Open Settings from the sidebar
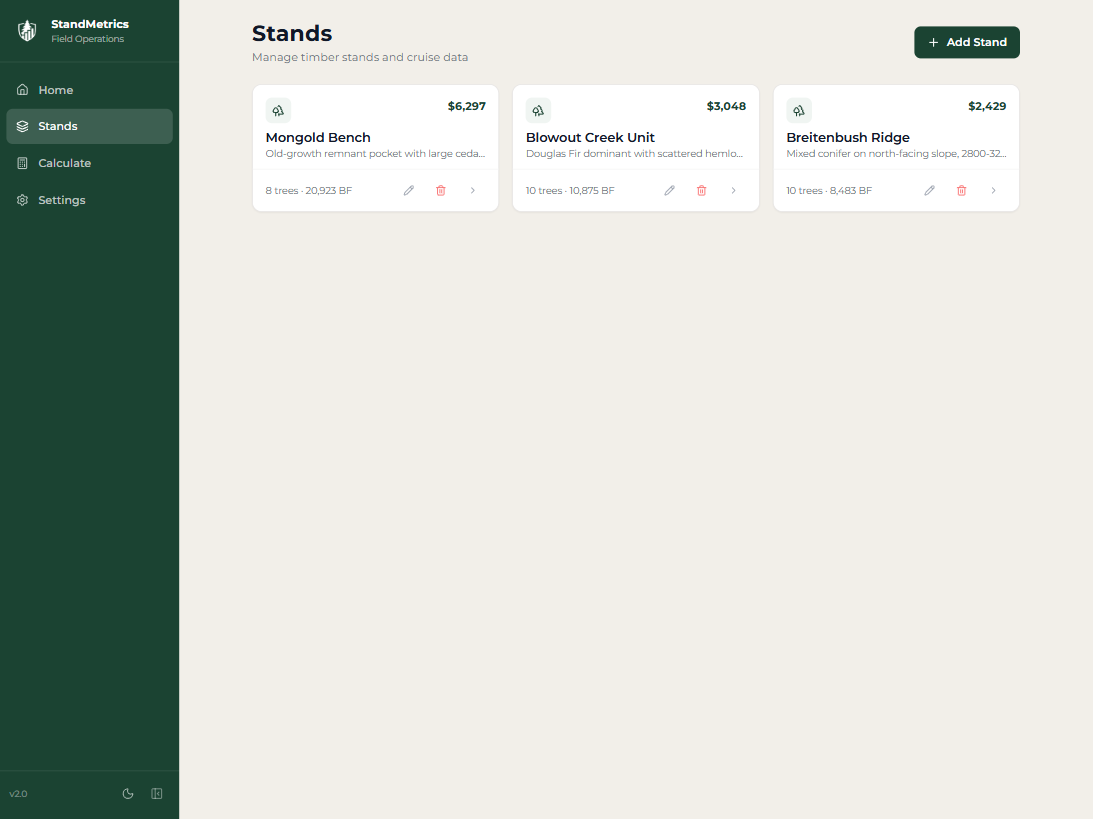1093x819 pixels. pyautogui.click(x=61, y=200)
